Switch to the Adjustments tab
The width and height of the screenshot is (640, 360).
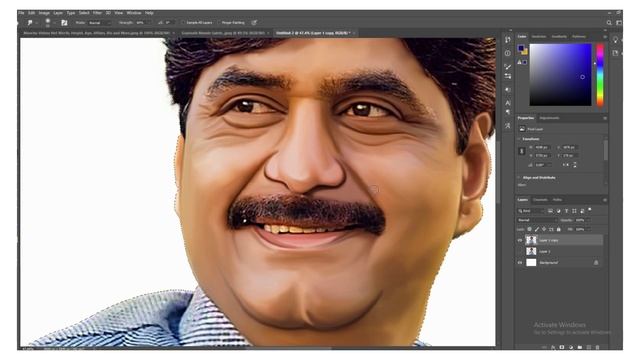549,118
